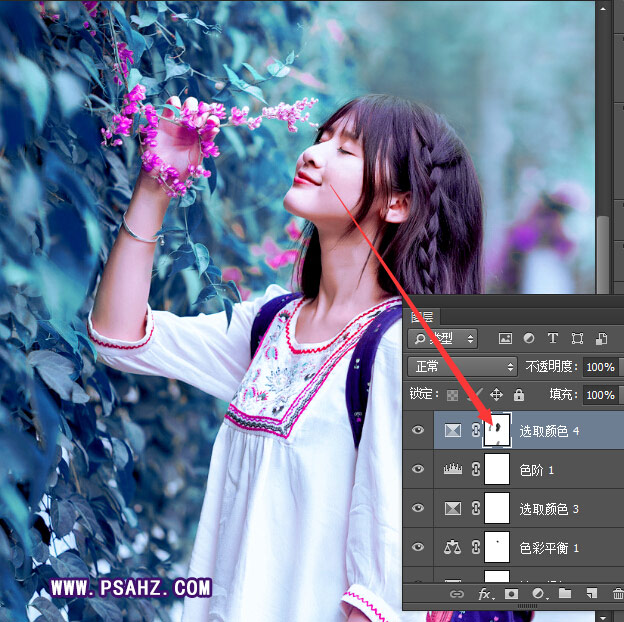The image size is (624, 622).
Task: Click the 不透明度 value field
Action: (x=600, y=367)
